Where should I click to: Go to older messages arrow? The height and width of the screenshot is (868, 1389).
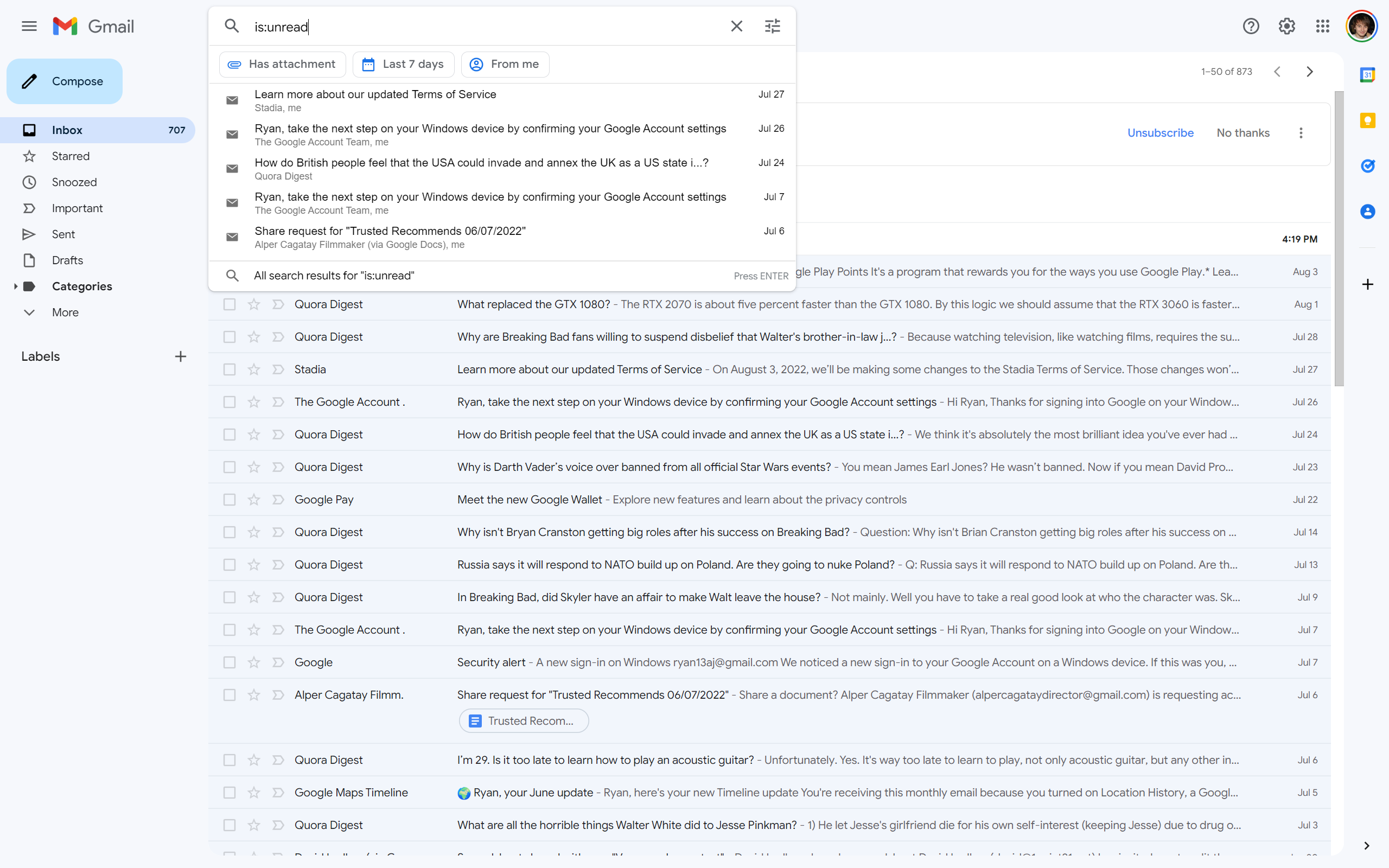(1309, 72)
